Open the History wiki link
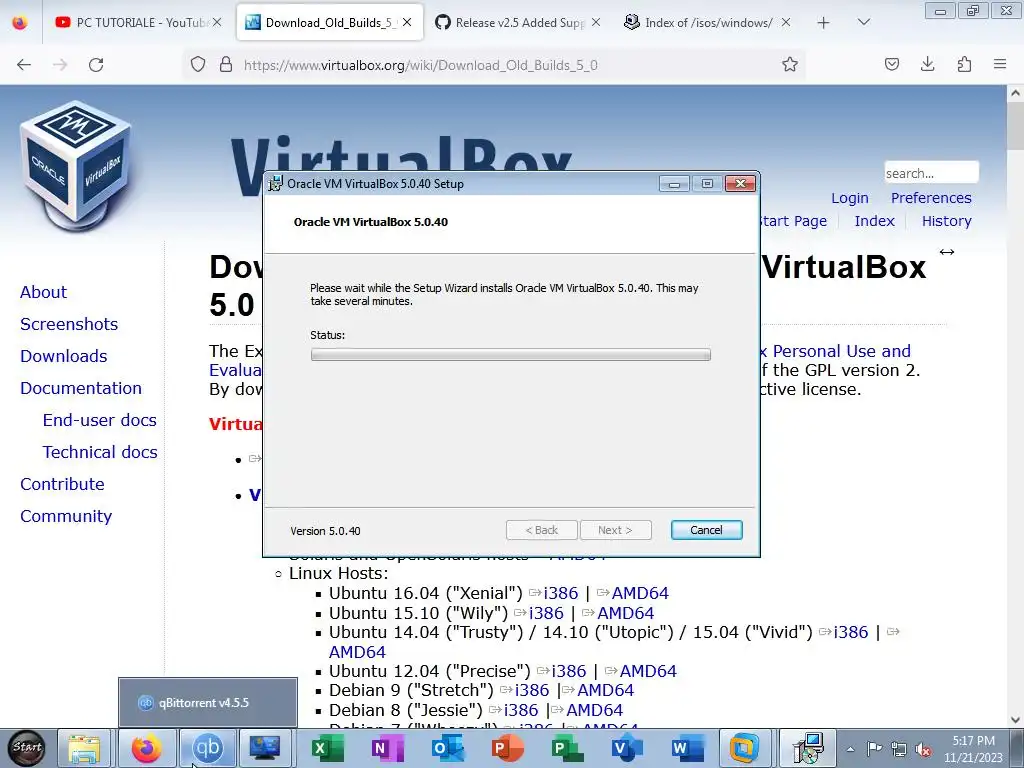The image size is (1024, 768). pyautogui.click(x=946, y=221)
